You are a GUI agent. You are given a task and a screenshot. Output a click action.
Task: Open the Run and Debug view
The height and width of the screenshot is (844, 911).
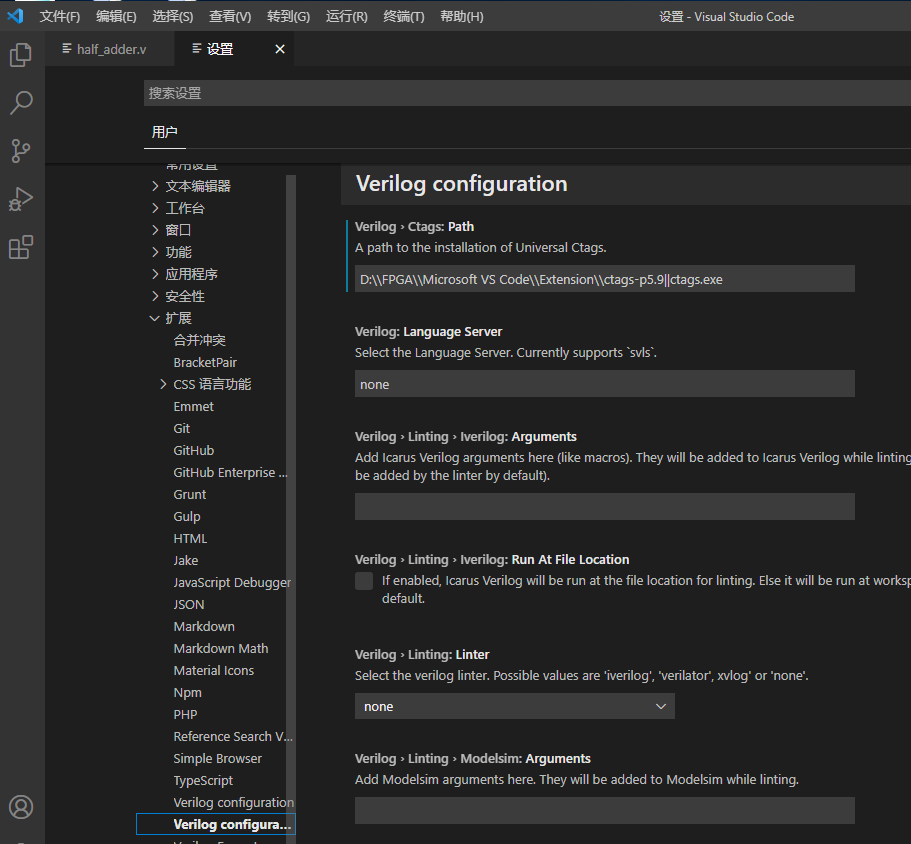coord(21,199)
